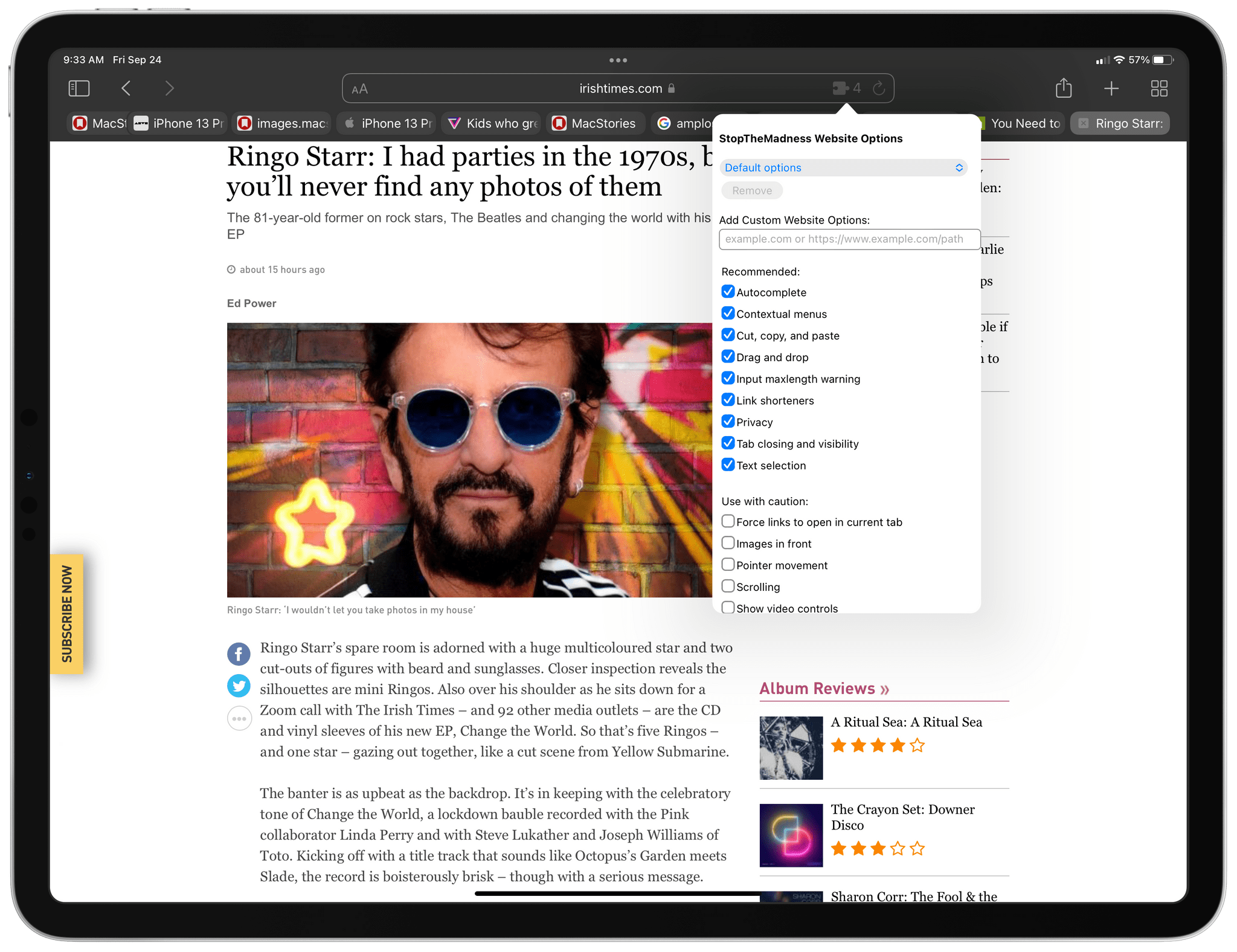Toggle Cut, copy, and paste
The width and height of the screenshot is (1237, 952).
[728, 335]
